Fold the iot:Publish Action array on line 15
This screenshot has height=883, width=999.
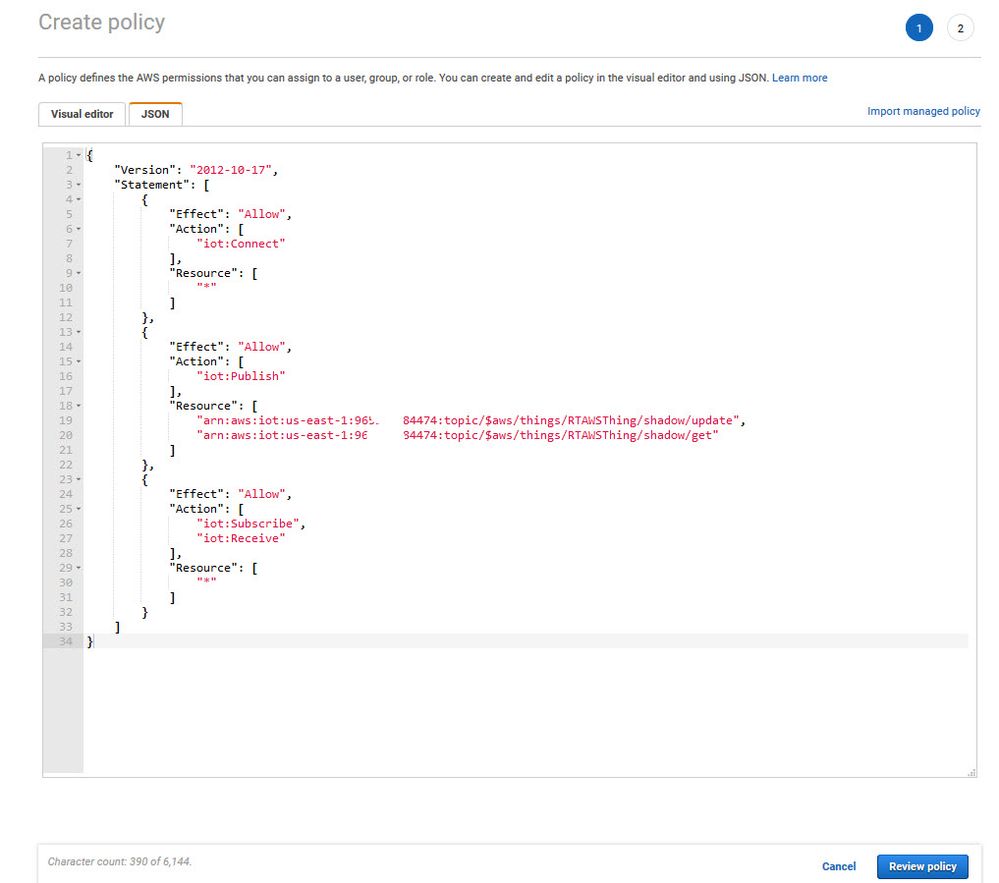78,361
